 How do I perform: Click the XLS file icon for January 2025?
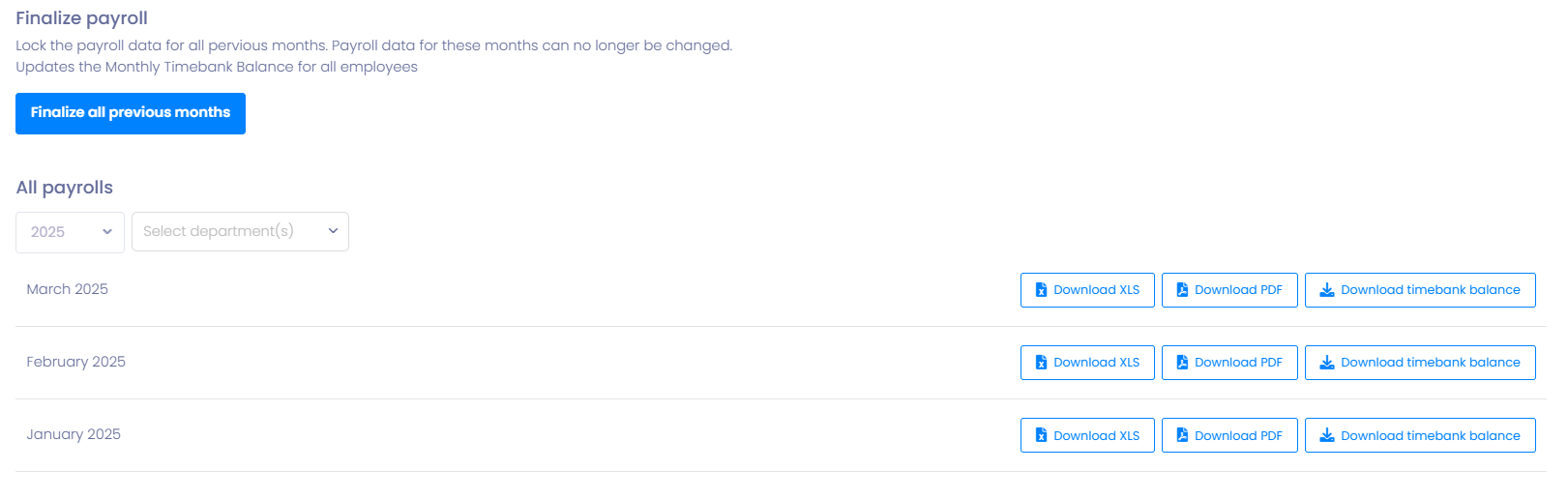coord(1041,436)
